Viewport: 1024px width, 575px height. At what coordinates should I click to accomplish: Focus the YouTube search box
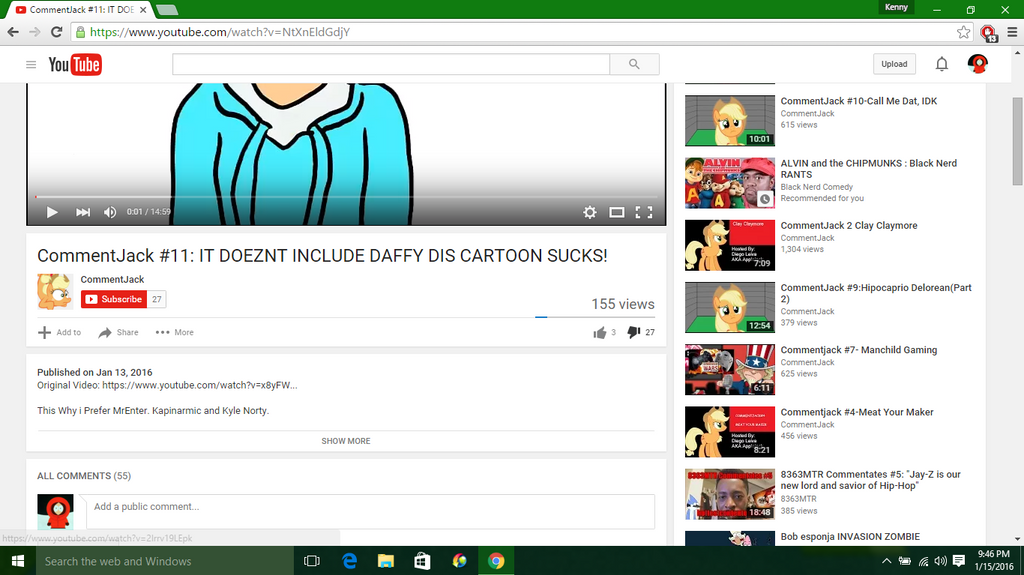[x=391, y=64]
